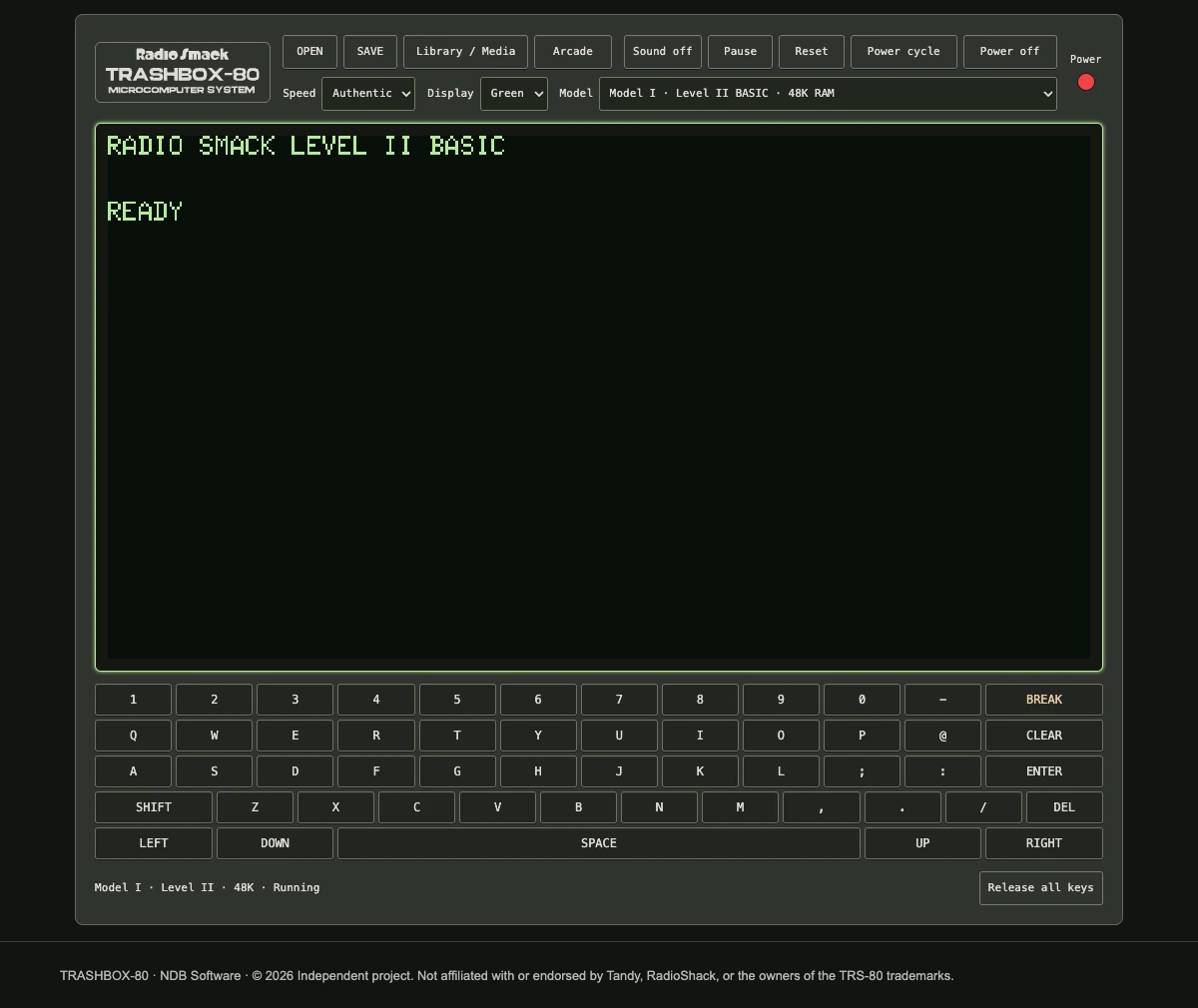Viewport: 1198px width, 1008px height.
Task: Click the ENTER key
Action: tap(1044, 771)
